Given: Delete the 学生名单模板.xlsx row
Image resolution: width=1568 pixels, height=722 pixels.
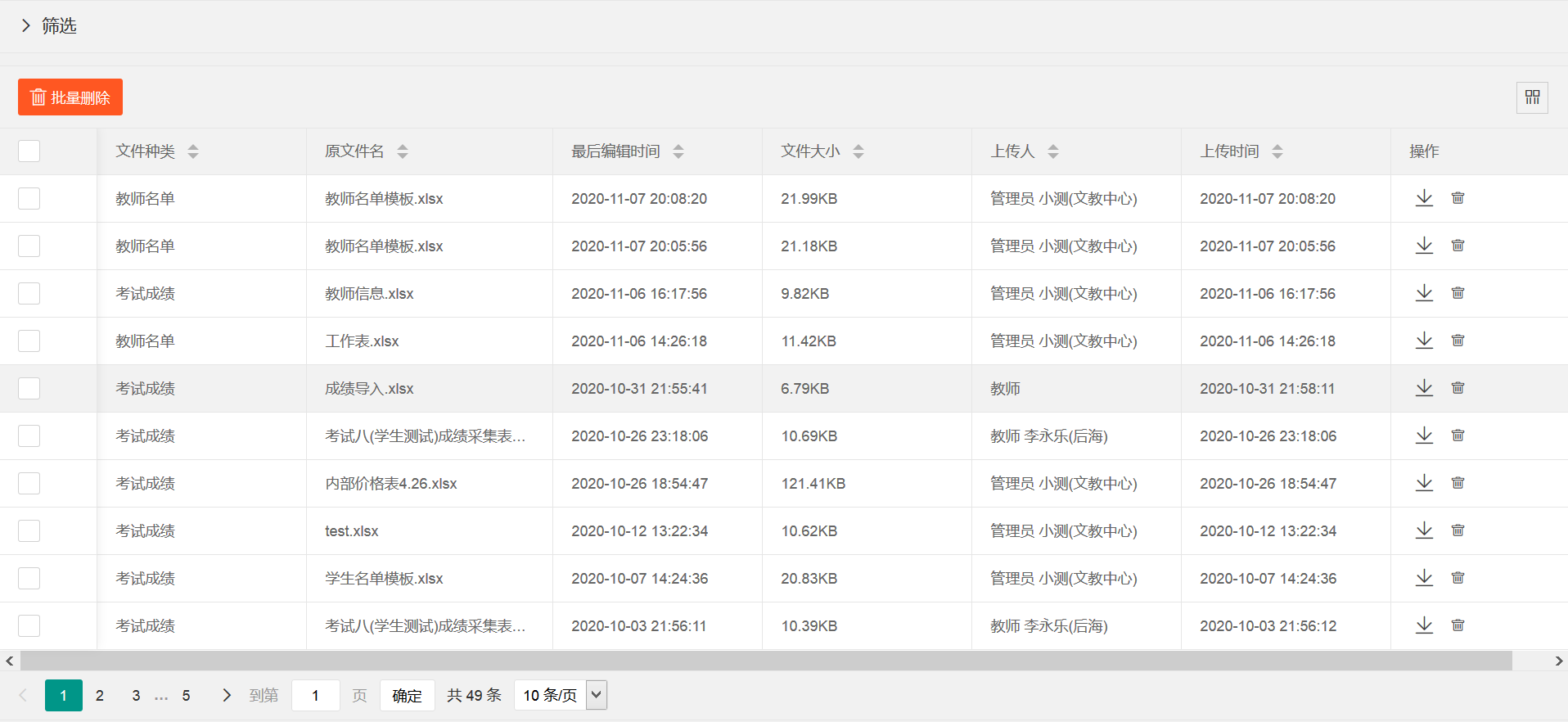Looking at the screenshot, I should click(1458, 578).
